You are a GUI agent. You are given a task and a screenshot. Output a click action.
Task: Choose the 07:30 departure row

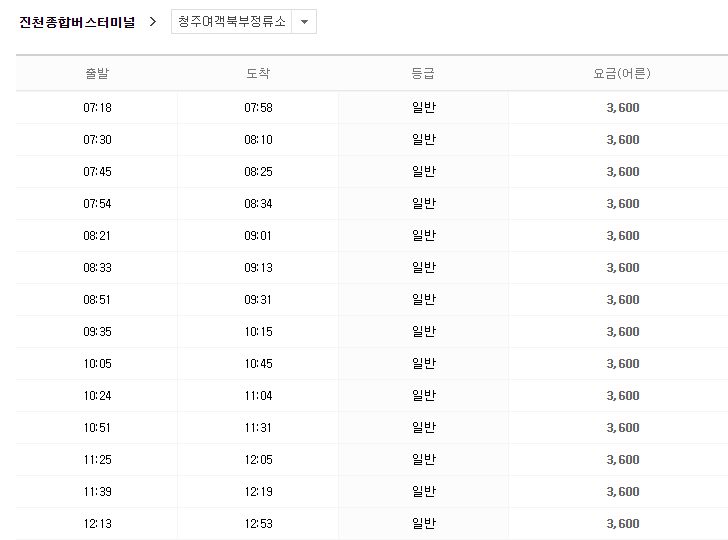pos(97,140)
